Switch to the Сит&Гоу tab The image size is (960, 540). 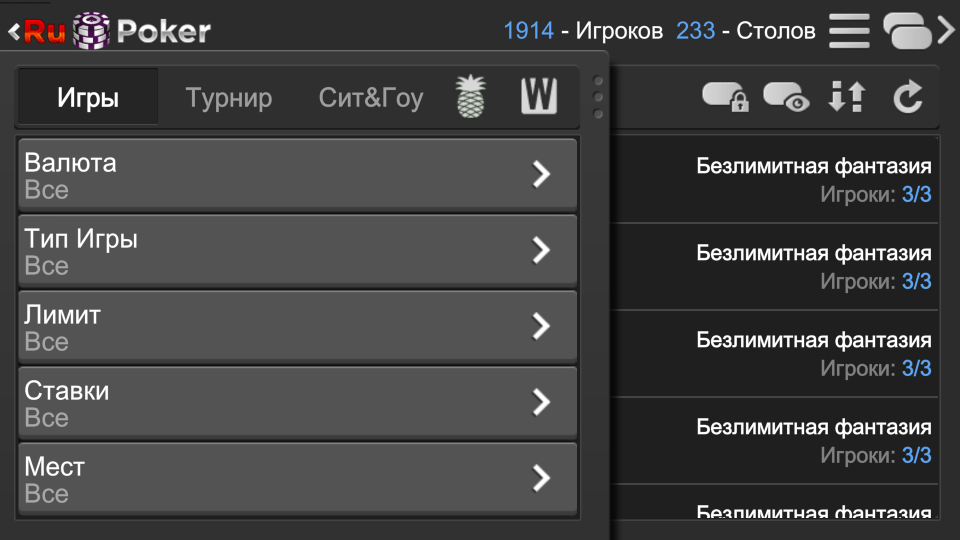click(x=371, y=98)
